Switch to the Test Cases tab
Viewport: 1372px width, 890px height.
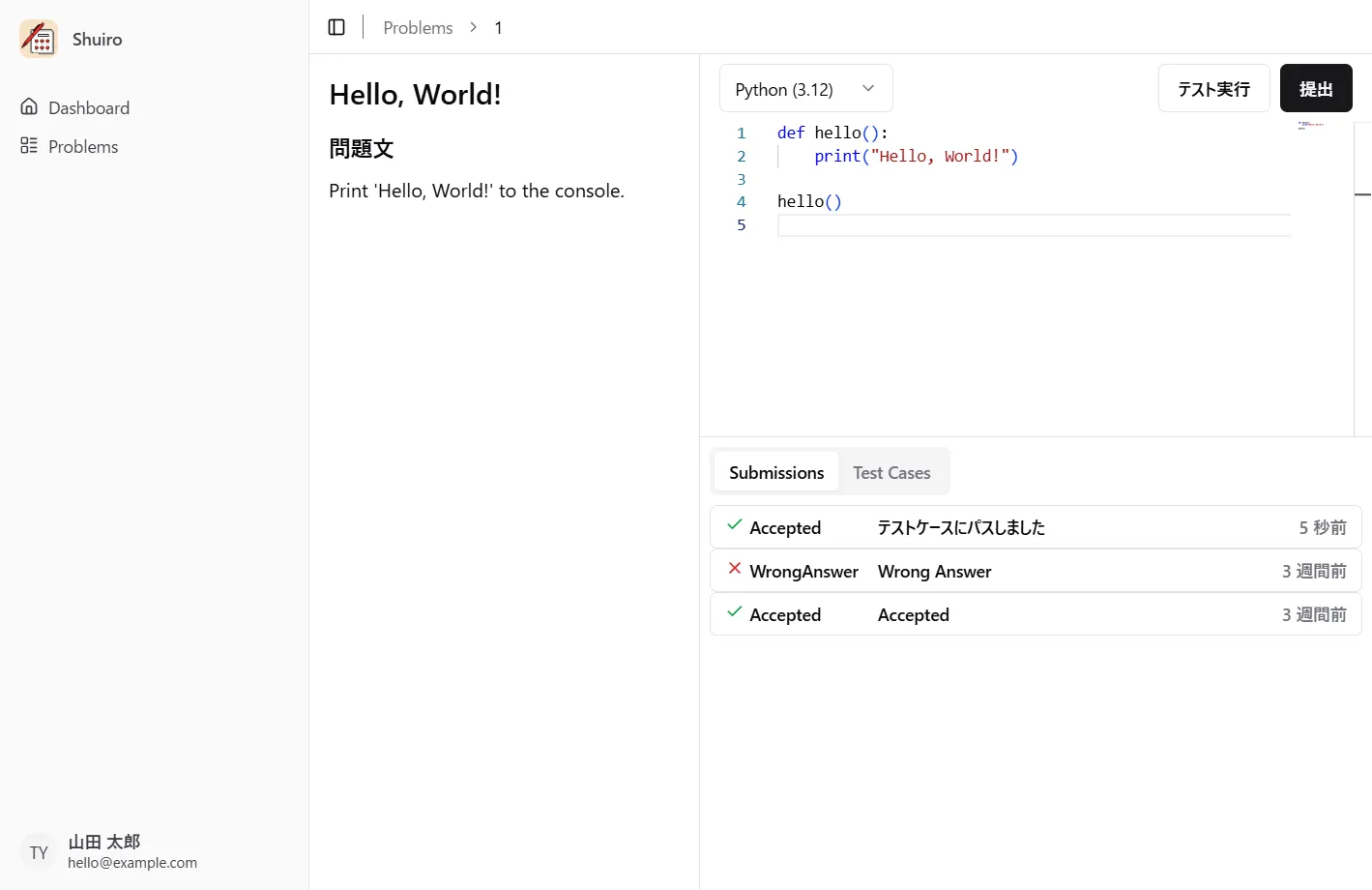891,472
